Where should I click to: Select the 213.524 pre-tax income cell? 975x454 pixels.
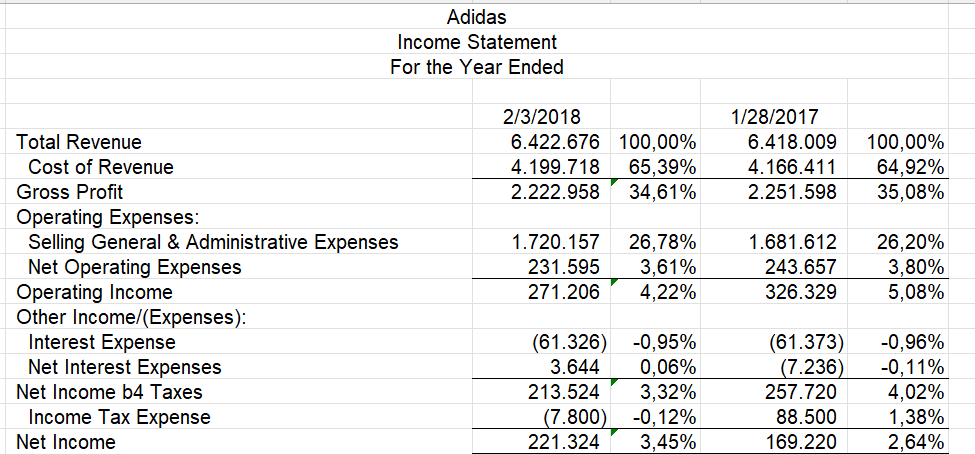tap(564, 392)
